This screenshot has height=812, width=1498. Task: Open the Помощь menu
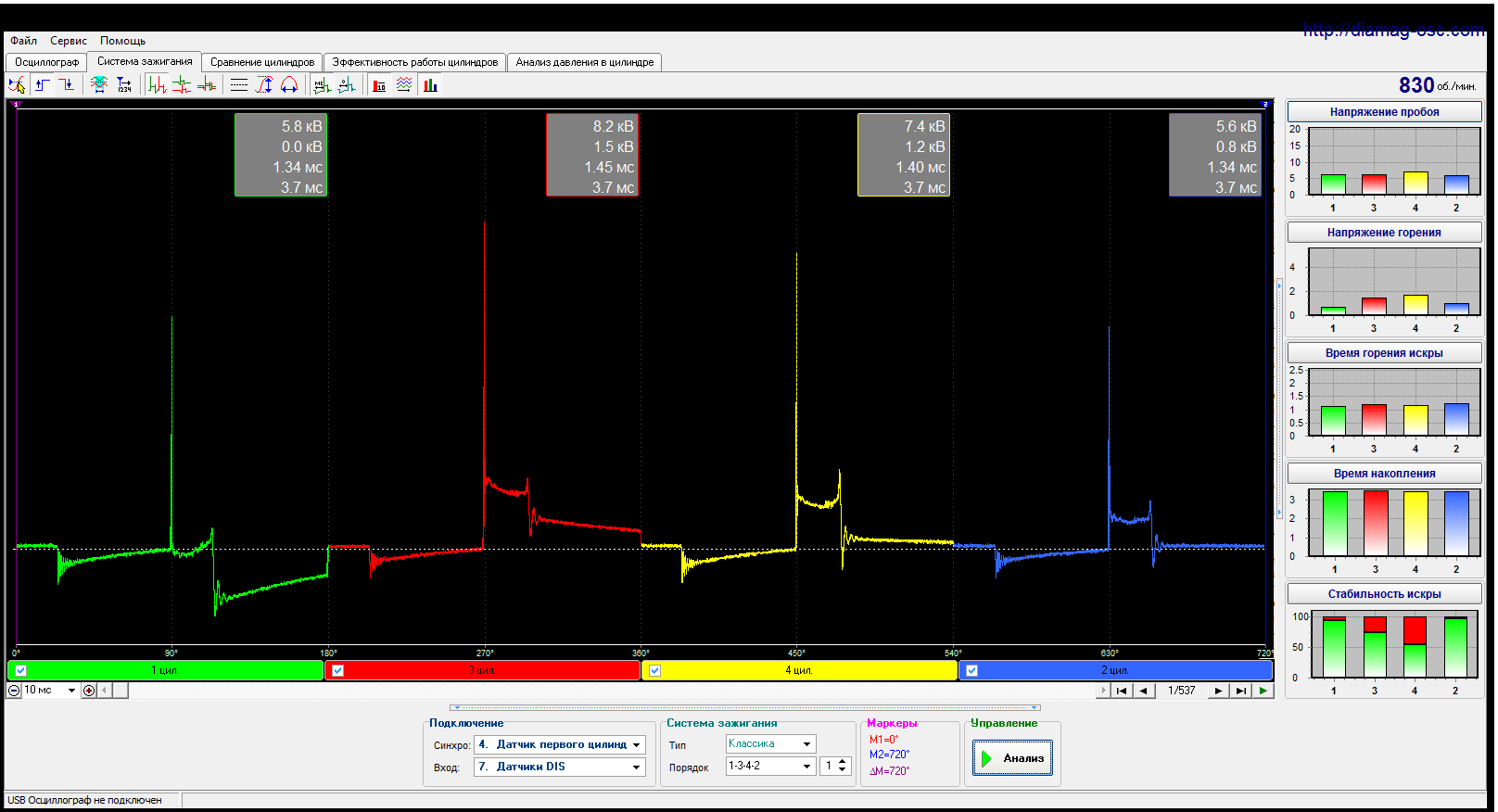click(123, 41)
